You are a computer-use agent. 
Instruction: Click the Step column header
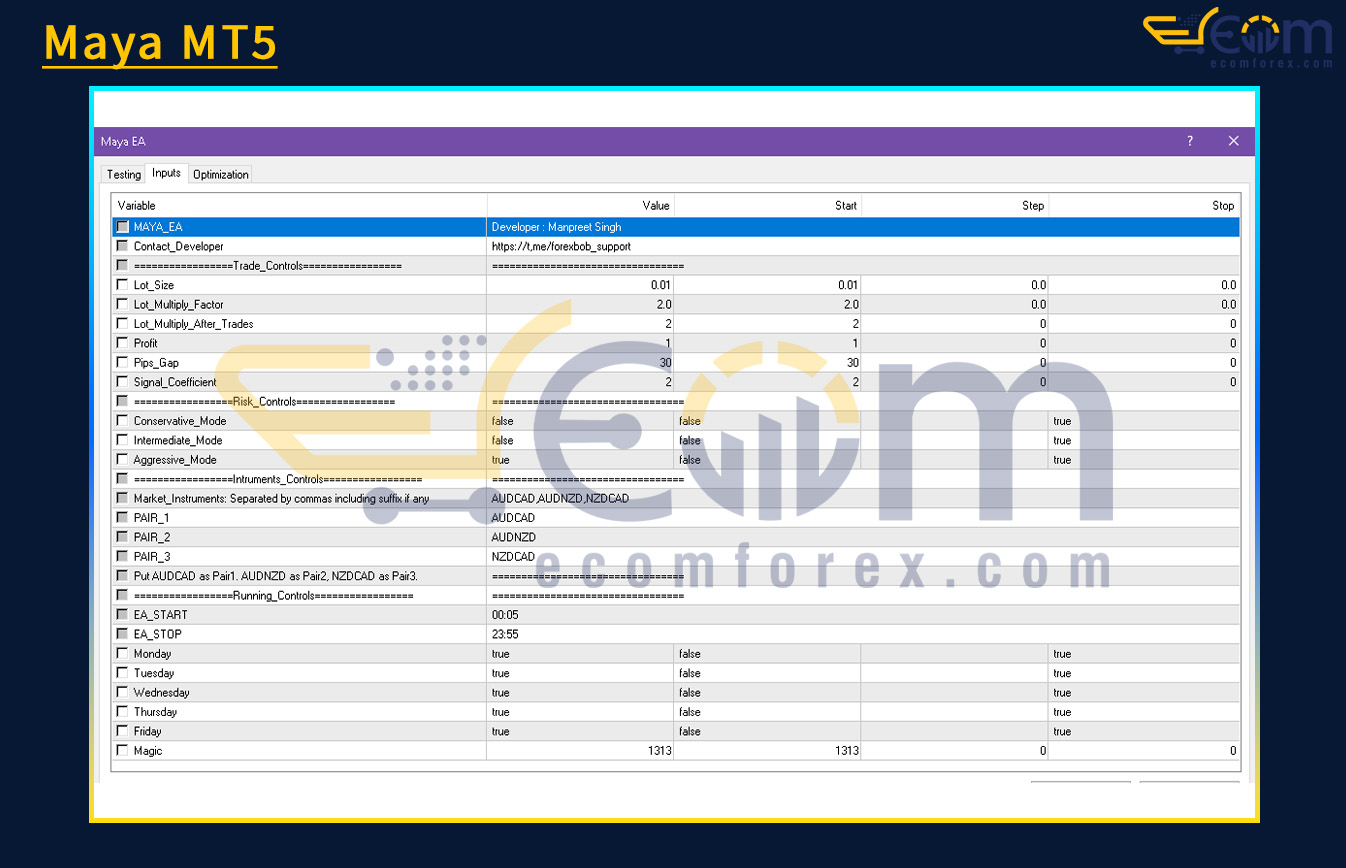point(955,206)
